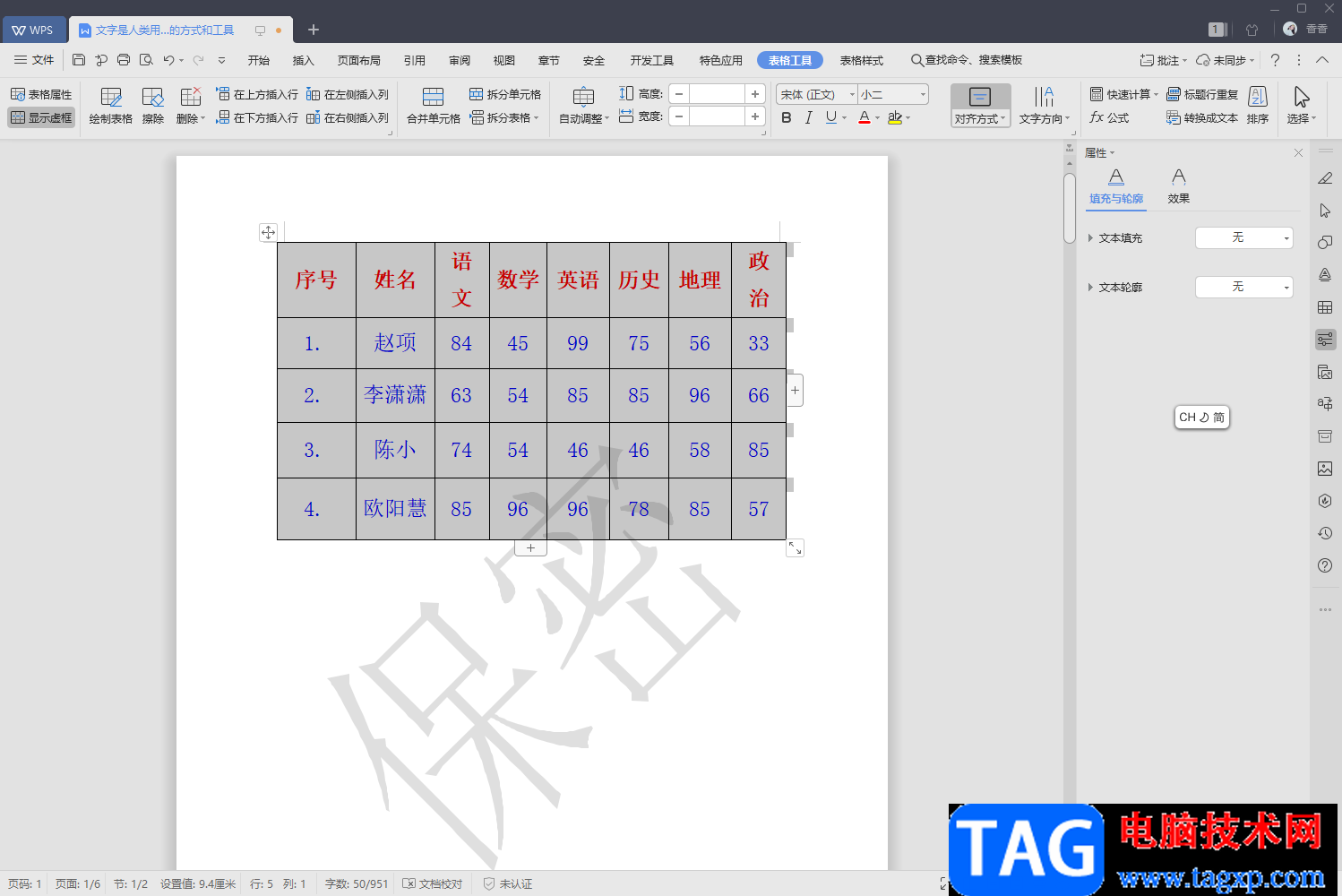Open the 文件 (File) menu
This screenshot has width=1342, height=896.
click(34, 60)
